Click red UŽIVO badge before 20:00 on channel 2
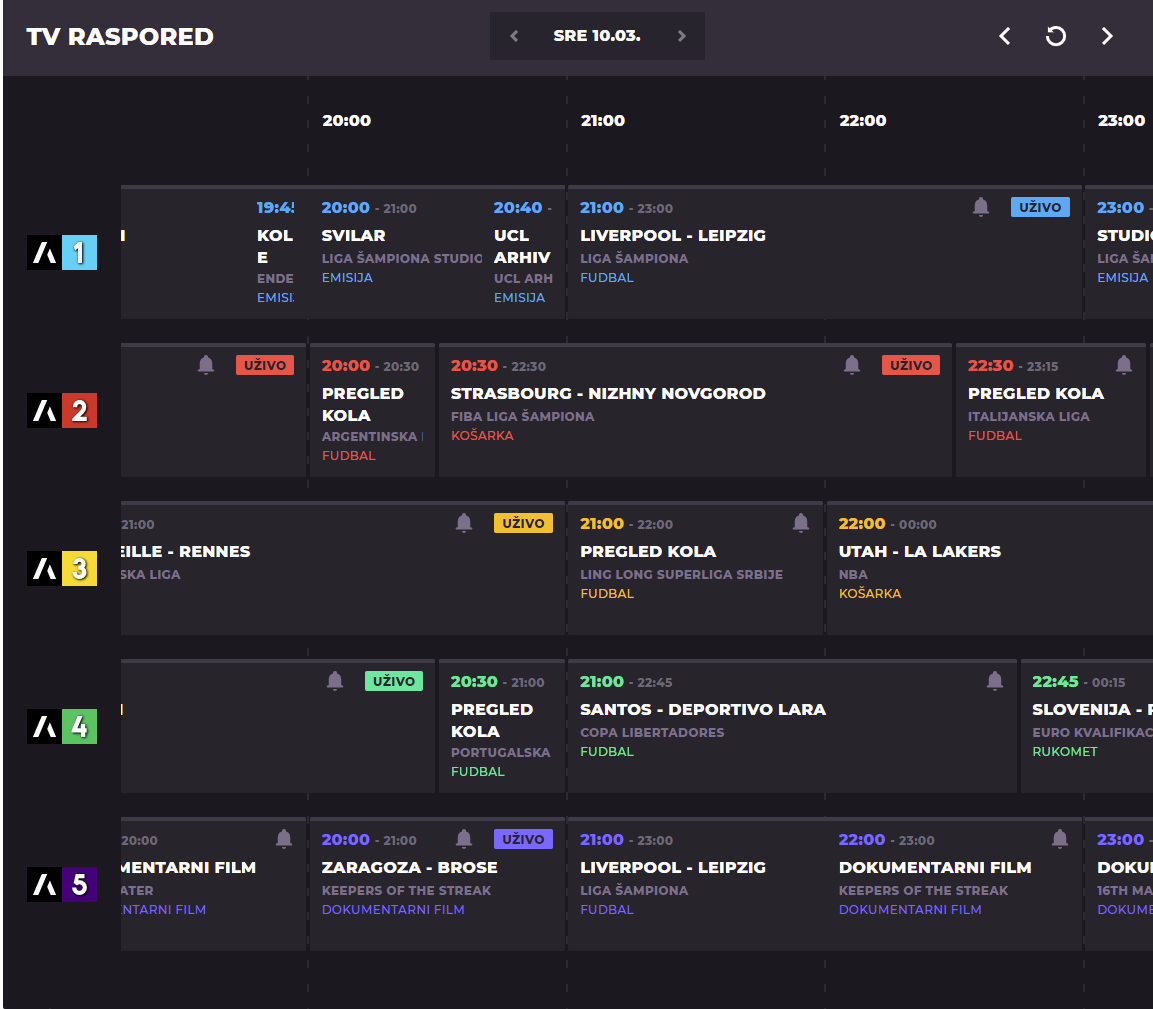The image size is (1153, 1009). coord(265,366)
